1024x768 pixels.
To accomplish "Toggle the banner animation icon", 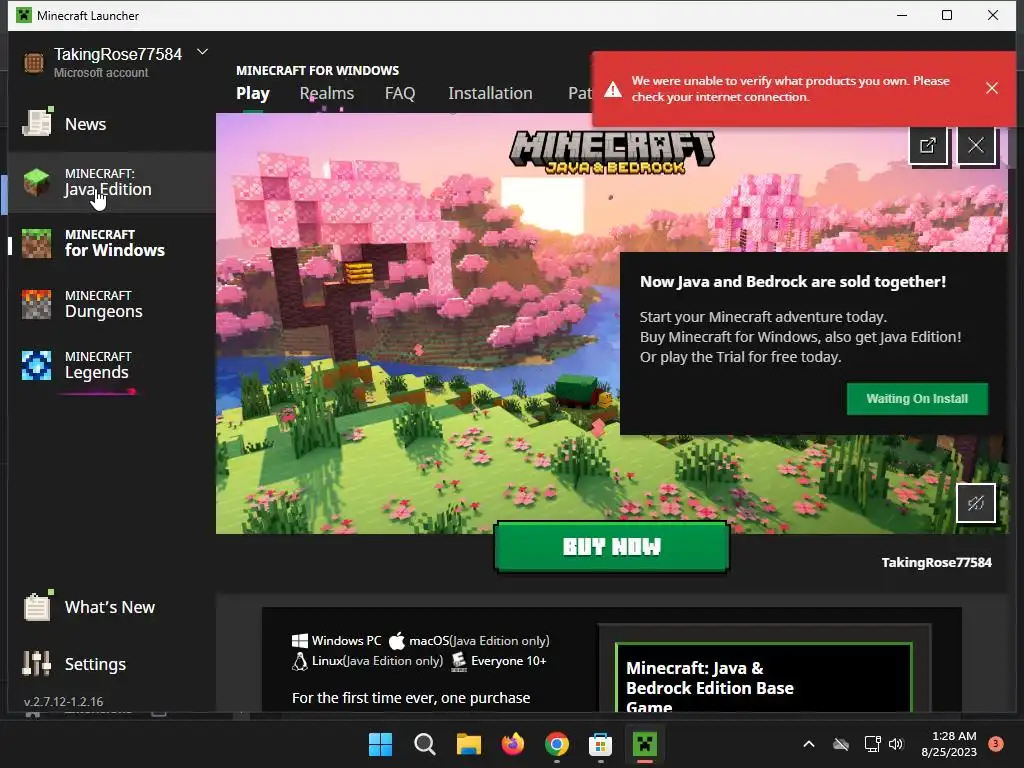I will (976, 503).
